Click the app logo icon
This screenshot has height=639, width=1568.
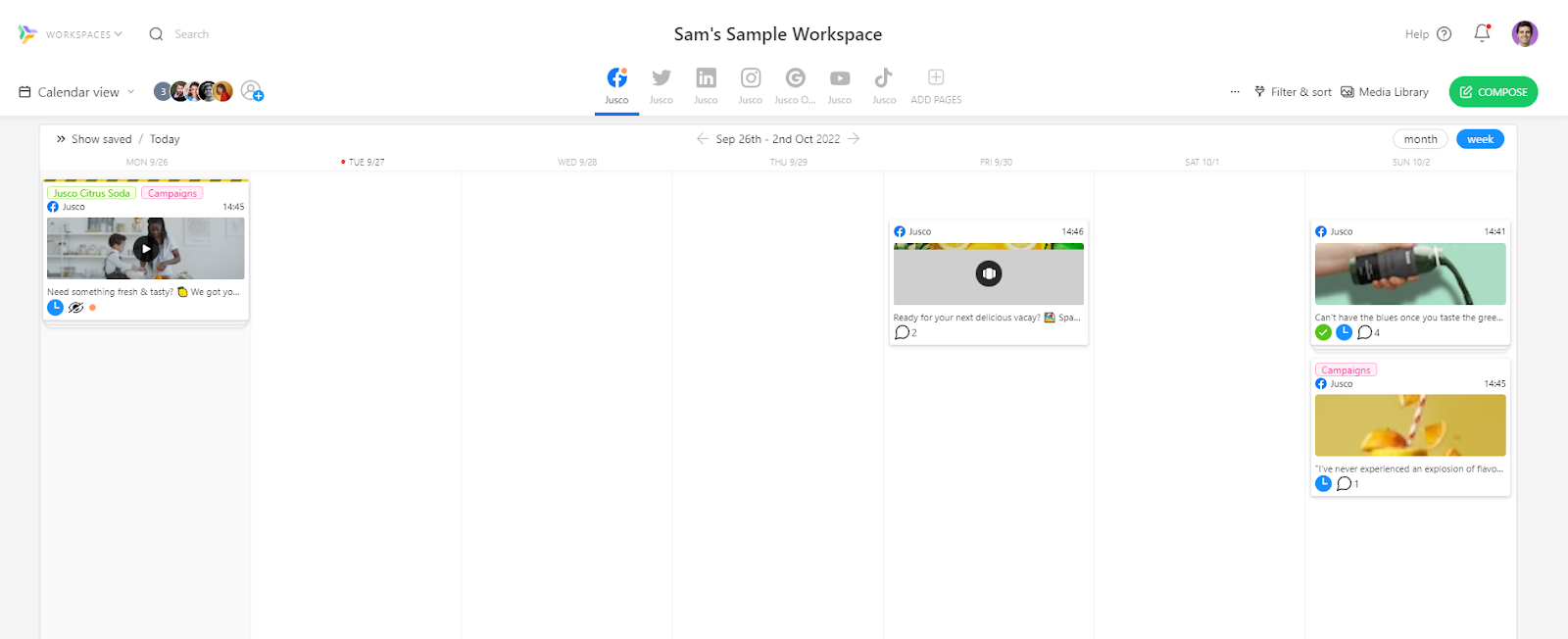(x=27, y=34)
